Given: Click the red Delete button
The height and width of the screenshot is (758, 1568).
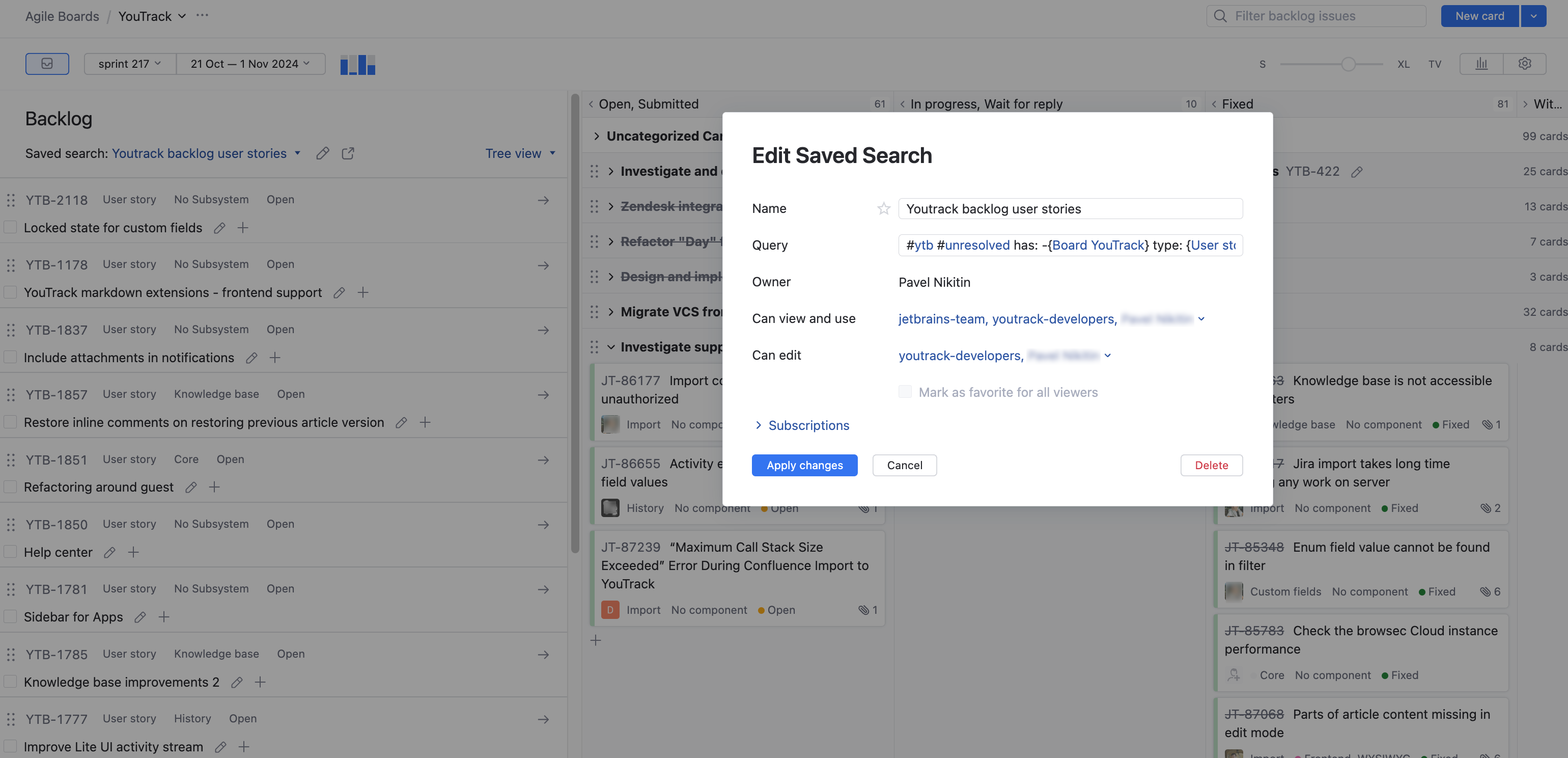Looking at the screenshot, I should tap(1211, 465).
